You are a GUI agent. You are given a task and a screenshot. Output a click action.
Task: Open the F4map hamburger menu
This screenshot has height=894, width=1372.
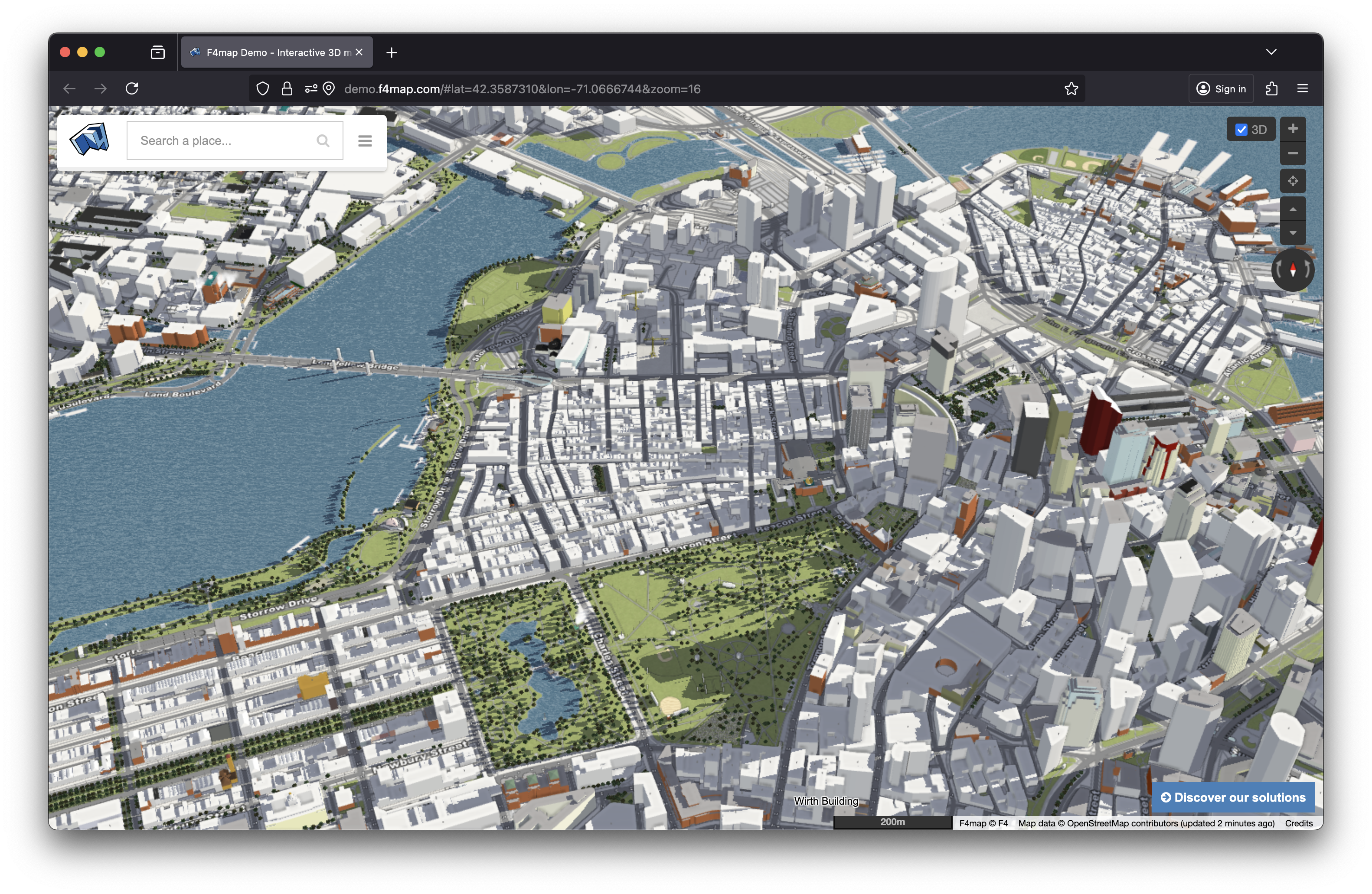coord(364,140)
